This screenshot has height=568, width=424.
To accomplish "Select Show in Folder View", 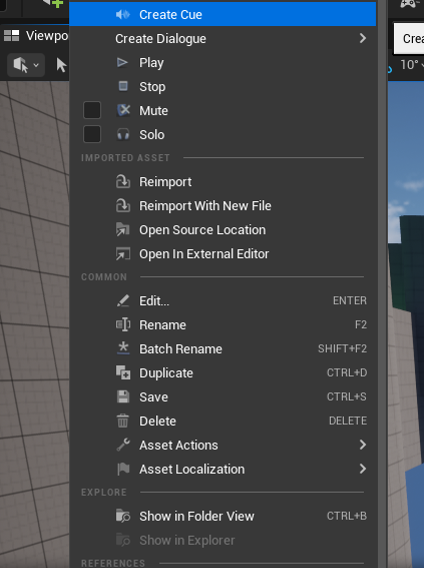I will tap(223, 516).
